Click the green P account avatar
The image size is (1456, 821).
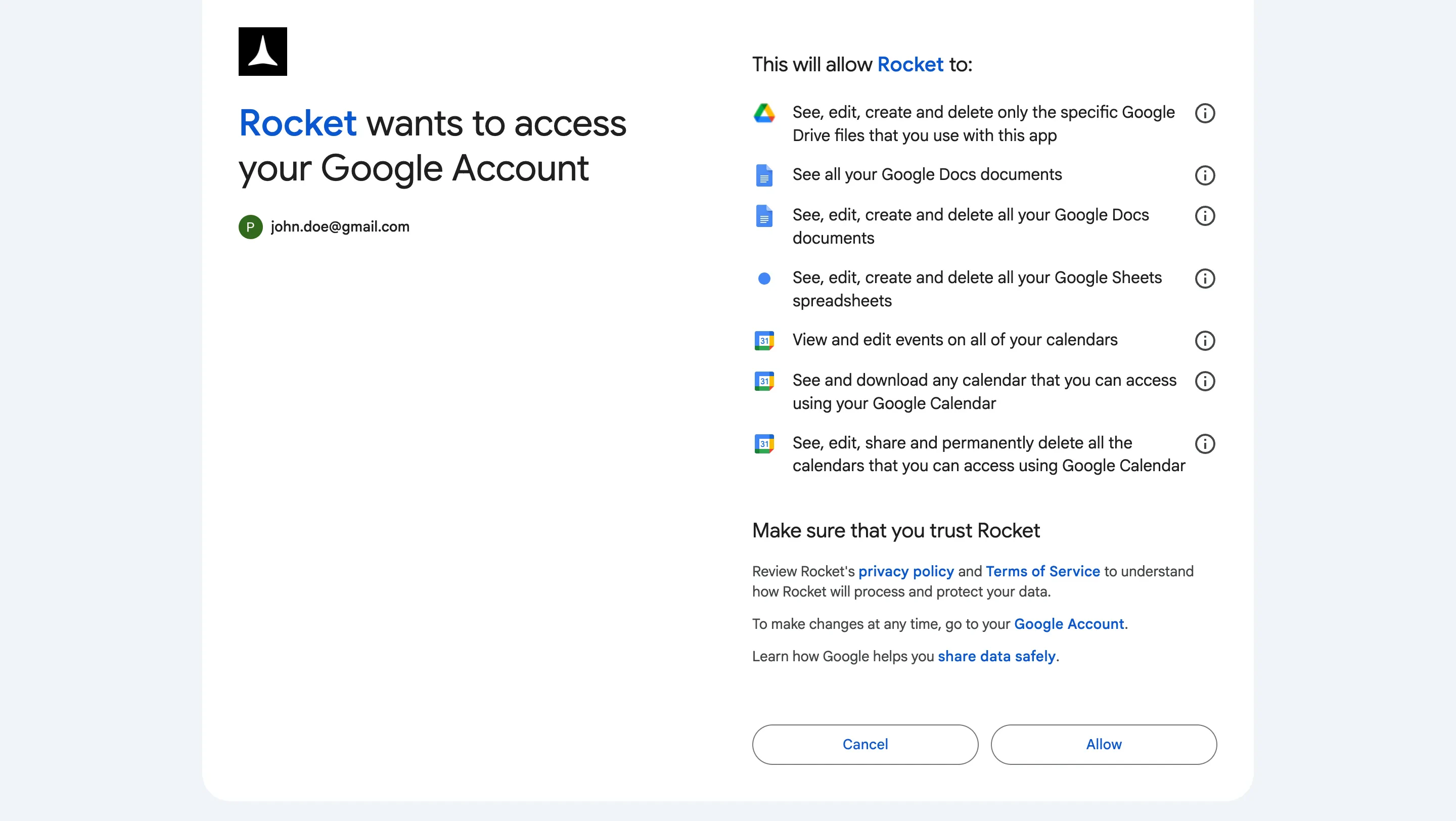coord(250,226)
